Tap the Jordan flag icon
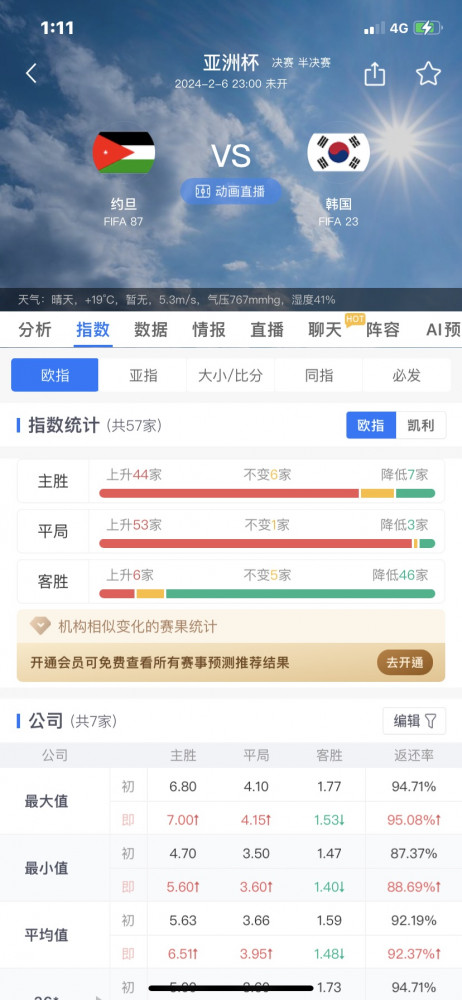 124,152
